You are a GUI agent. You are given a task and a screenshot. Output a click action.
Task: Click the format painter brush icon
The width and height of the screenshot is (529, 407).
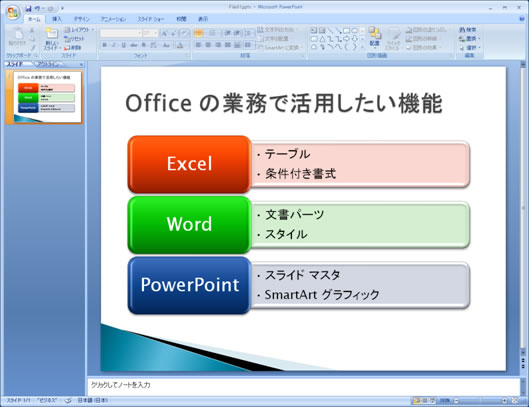pyautogui.click(x=33, y=48)
